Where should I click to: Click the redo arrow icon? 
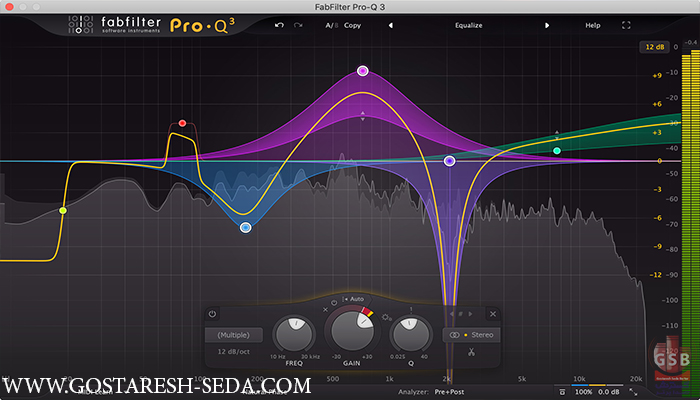[298, 24]
